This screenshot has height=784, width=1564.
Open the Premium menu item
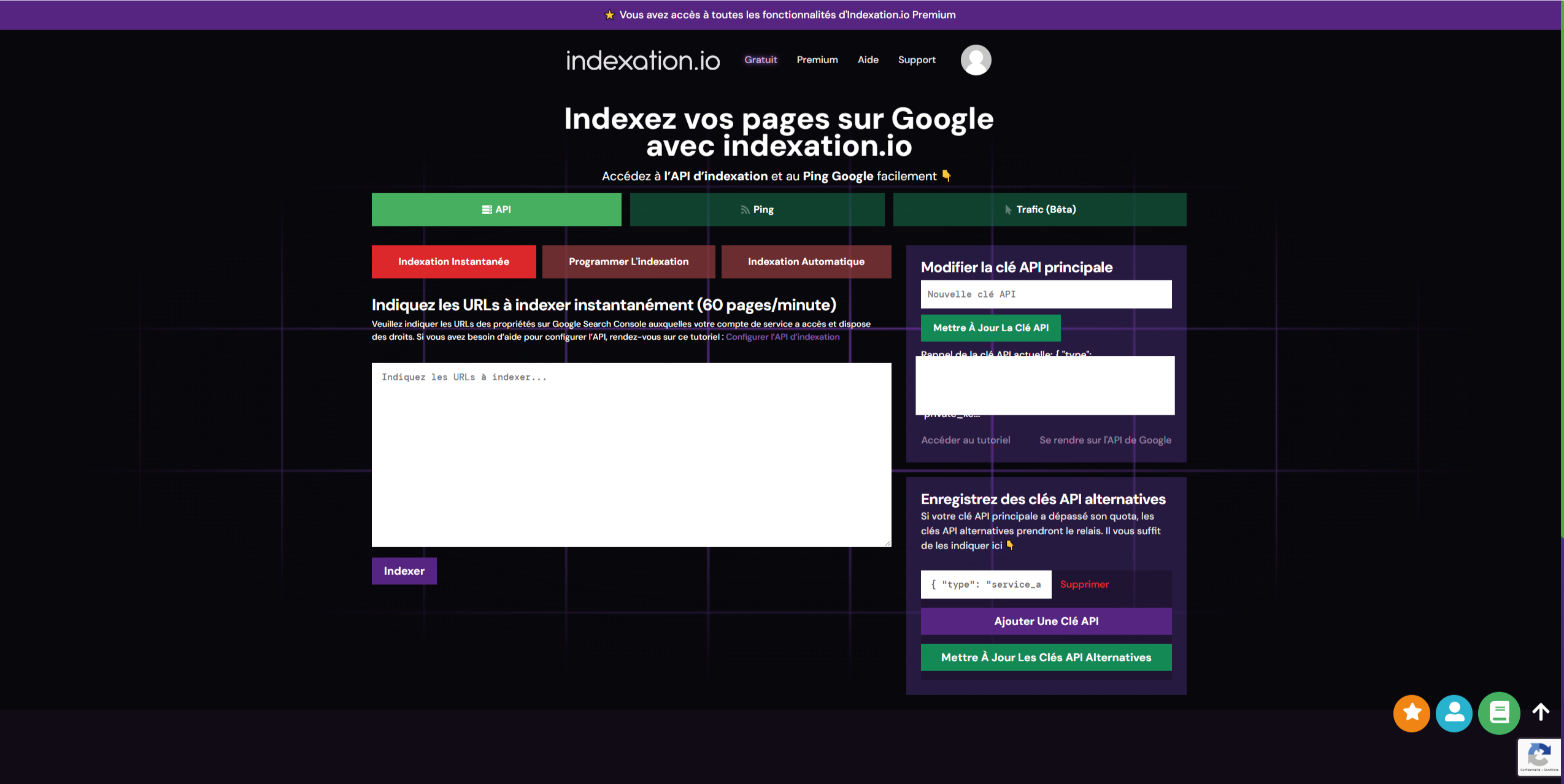(817, 60)
